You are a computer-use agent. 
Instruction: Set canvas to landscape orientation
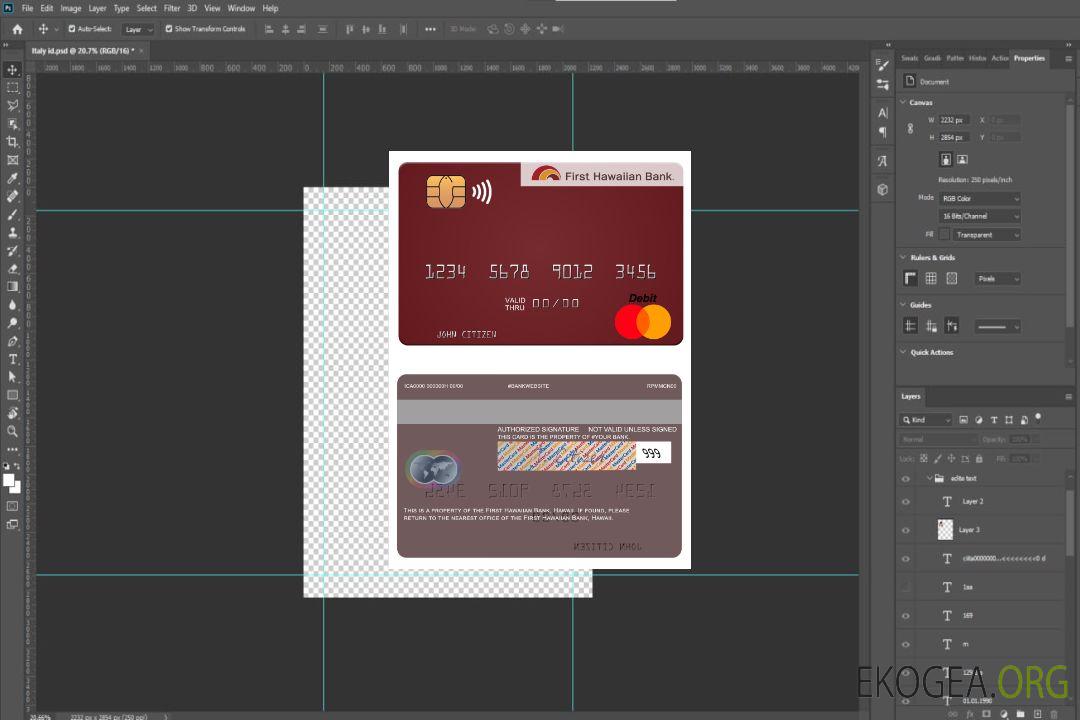[962, 160]
